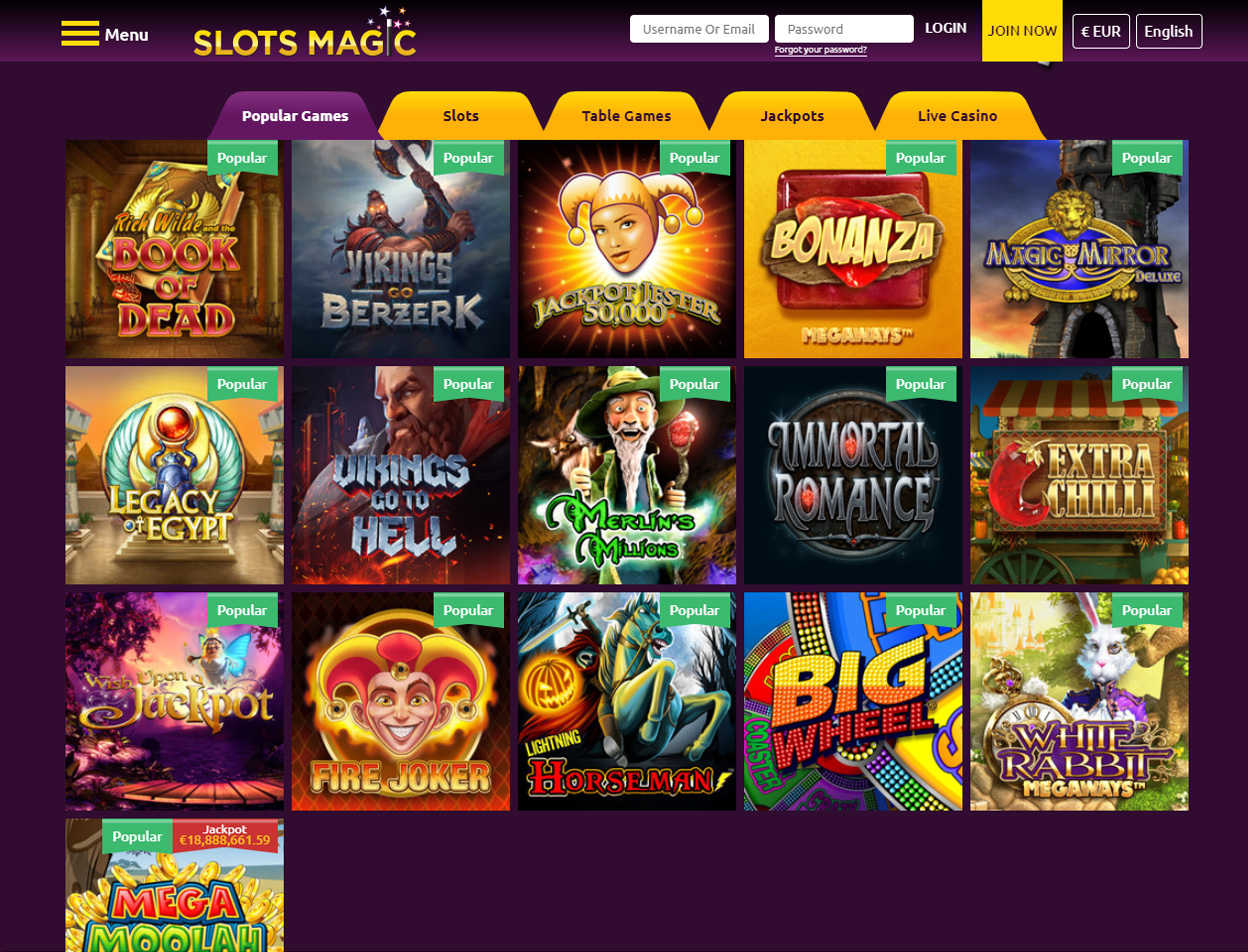Screen dimensions: 1248x952
Task: Follow the Forgot your password link
Action: [x=820, y=50]
